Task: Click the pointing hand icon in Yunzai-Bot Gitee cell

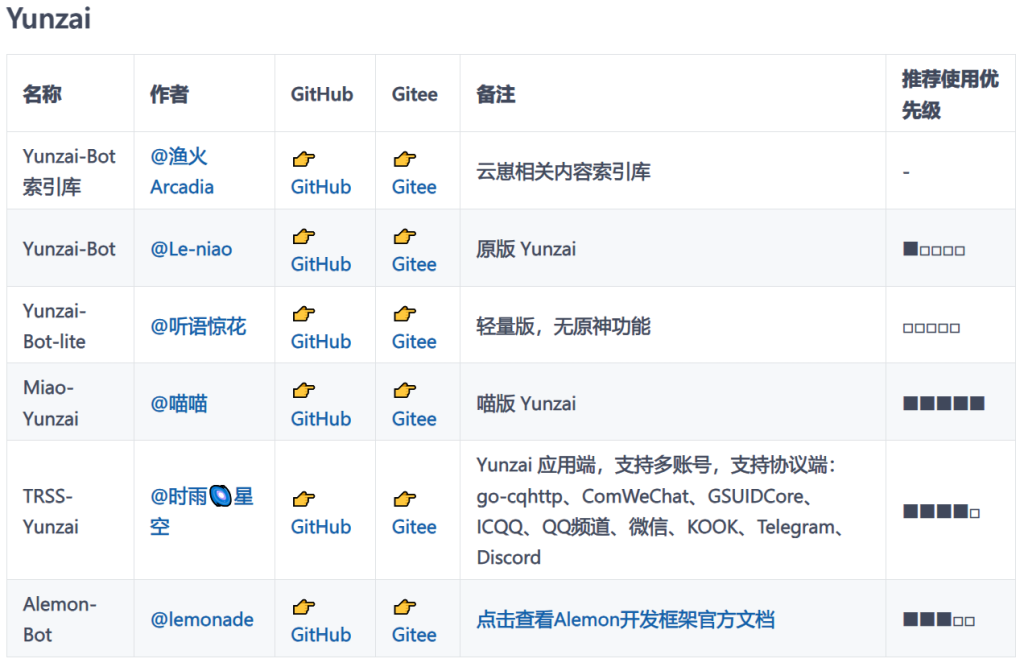Action: pyautogui.click(x=405, y=237)
